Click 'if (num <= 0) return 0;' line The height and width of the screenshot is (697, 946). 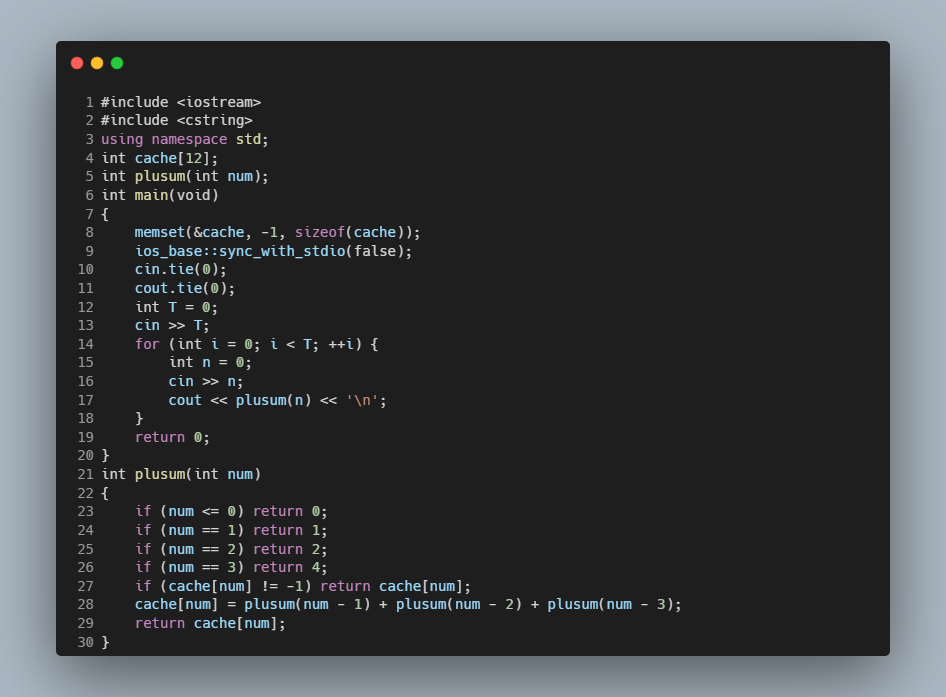231,511
